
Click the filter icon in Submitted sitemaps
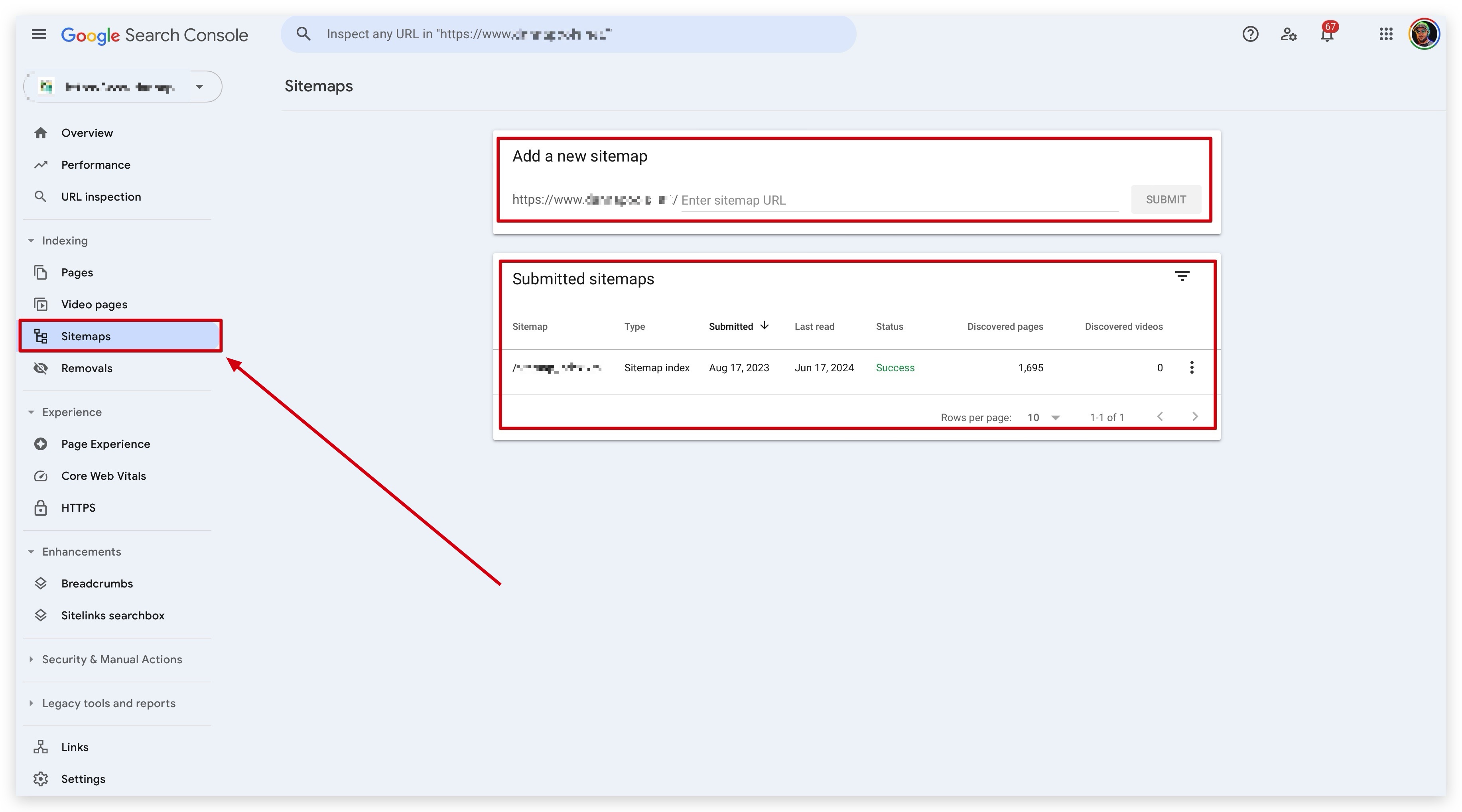point(1182,276)
